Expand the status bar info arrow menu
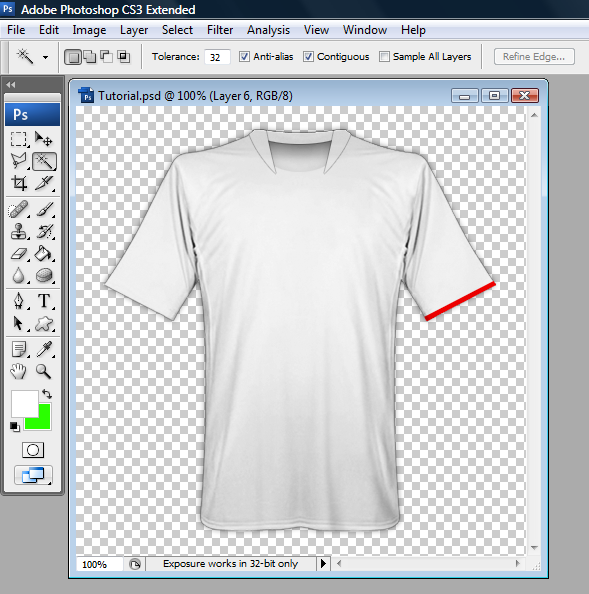589x594 pixels. (x=323, y=564)
